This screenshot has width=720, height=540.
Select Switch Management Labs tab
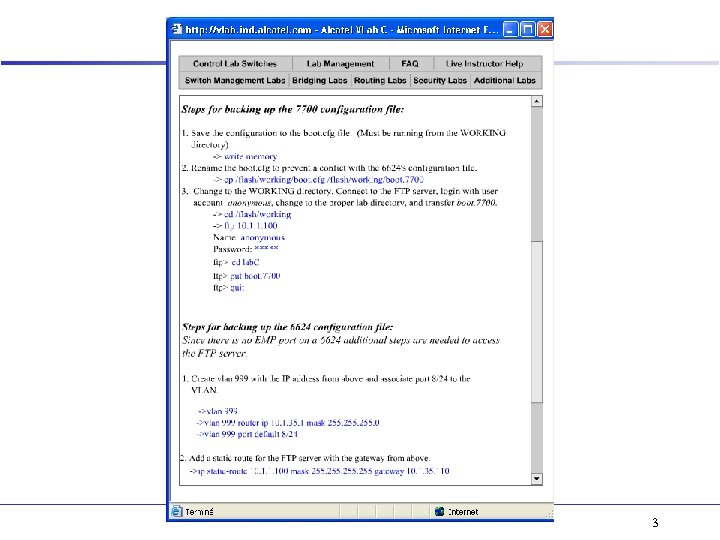pos(235,80)
